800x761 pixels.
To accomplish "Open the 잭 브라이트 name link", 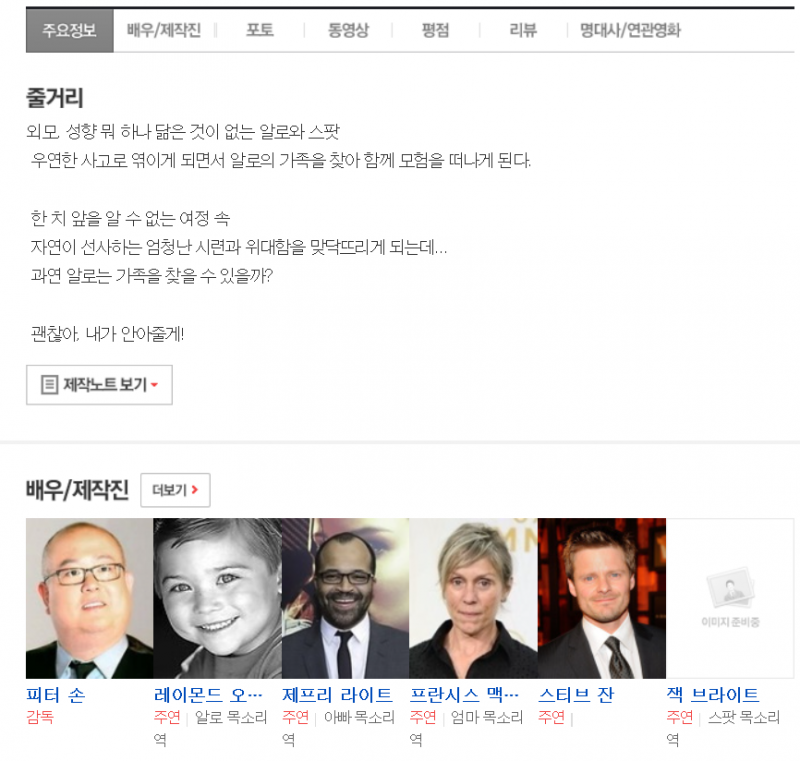I will 712,695.
